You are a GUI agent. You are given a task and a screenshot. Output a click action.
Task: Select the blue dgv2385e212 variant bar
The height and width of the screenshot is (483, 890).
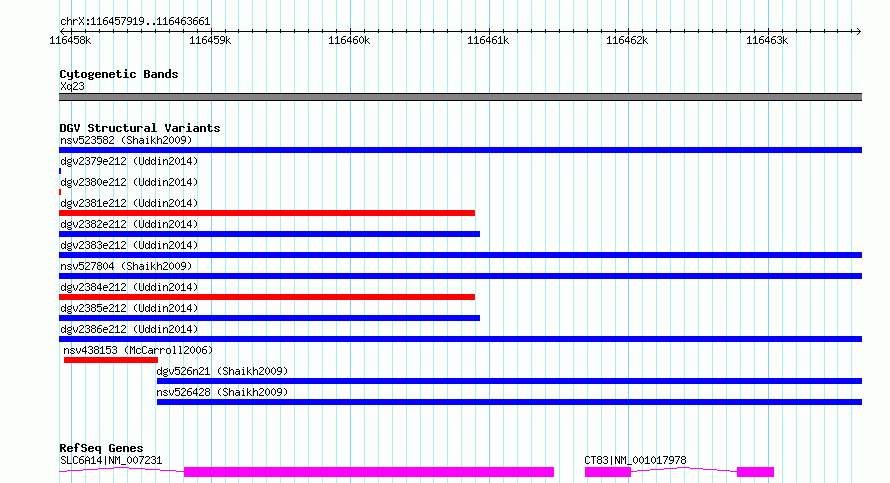pyautogui.click(x=270, y=318)
